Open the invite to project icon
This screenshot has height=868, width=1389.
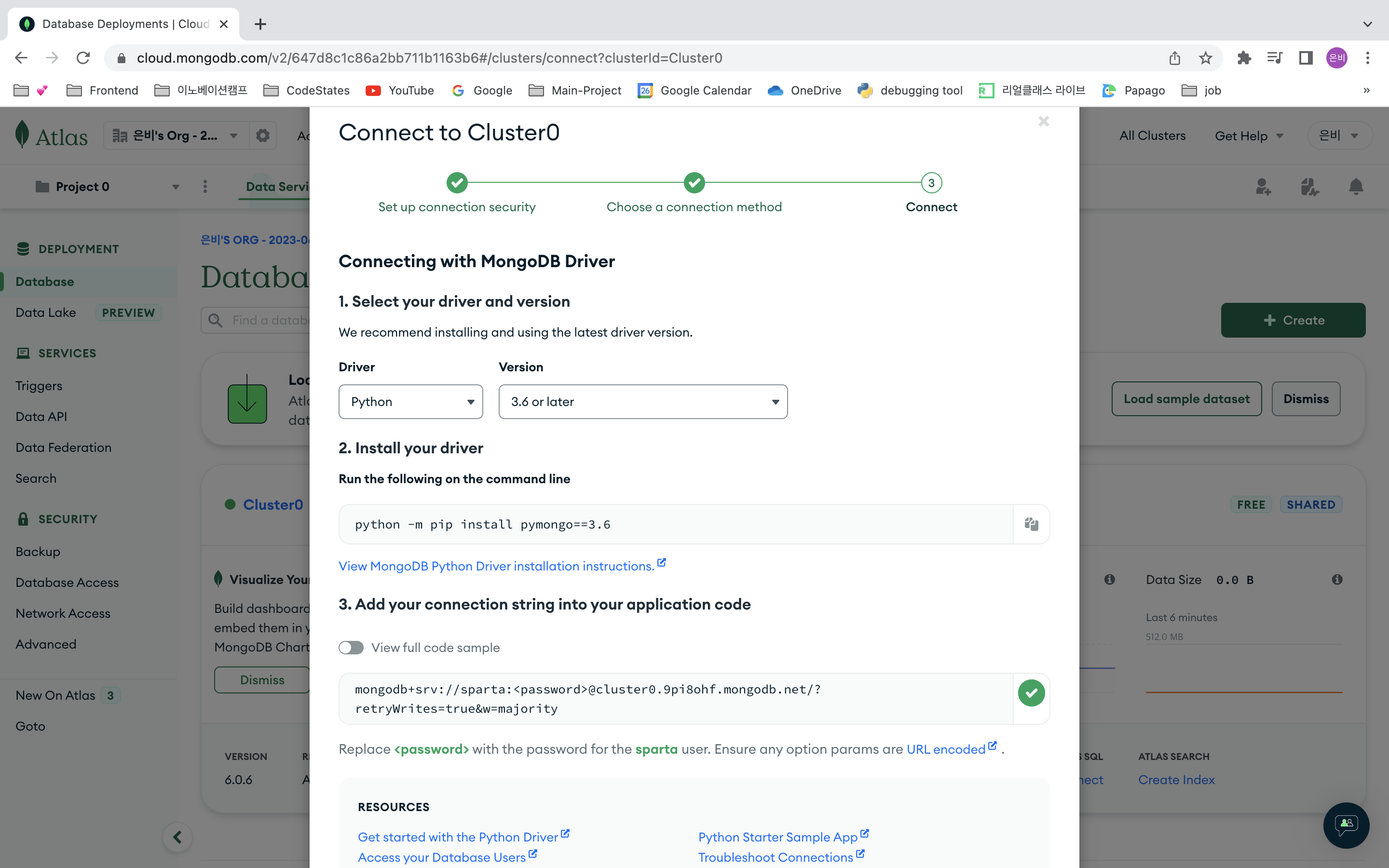click(x=1263, y=187)
